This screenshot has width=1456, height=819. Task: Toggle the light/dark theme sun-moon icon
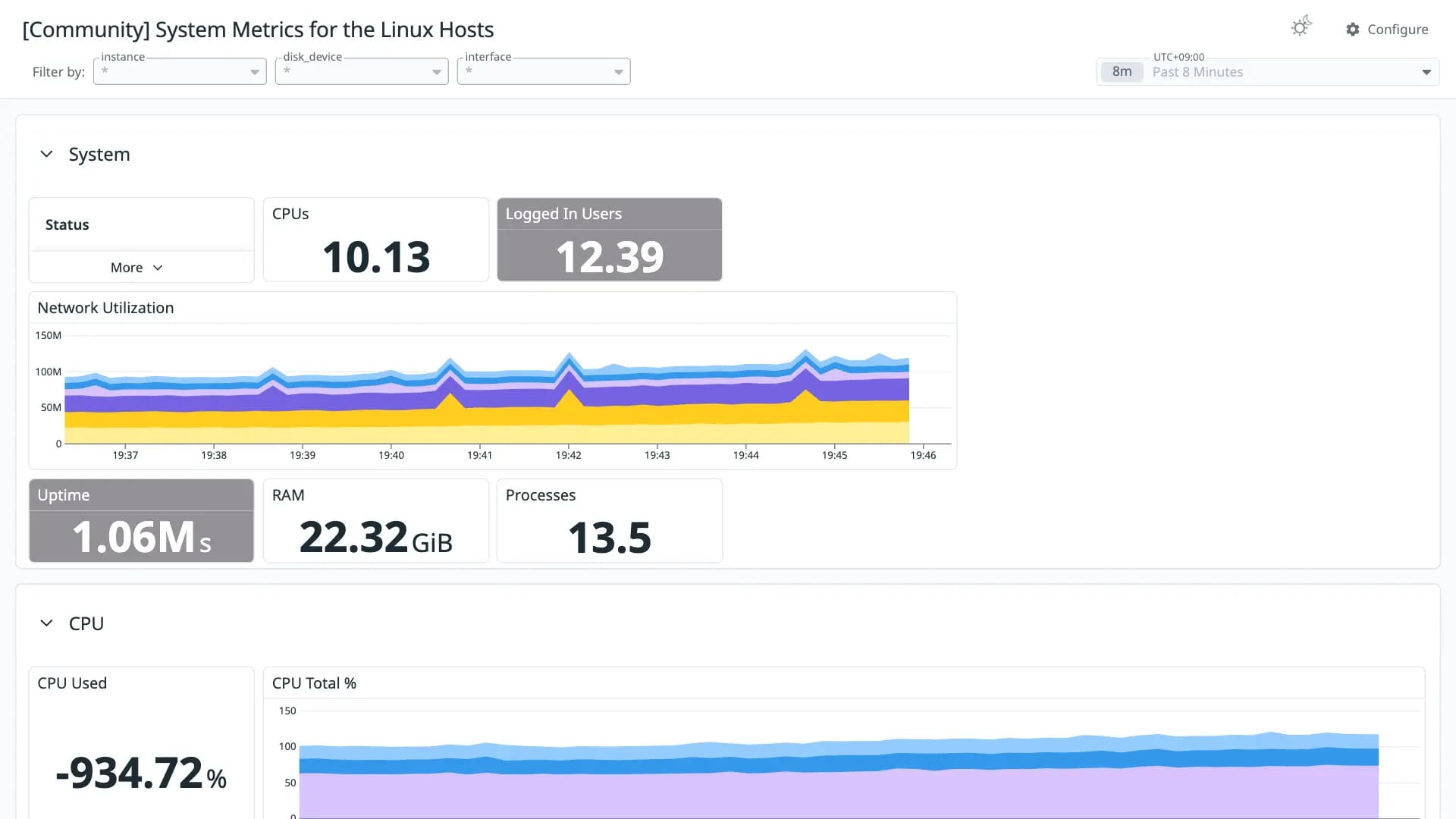coord(1301,27)
